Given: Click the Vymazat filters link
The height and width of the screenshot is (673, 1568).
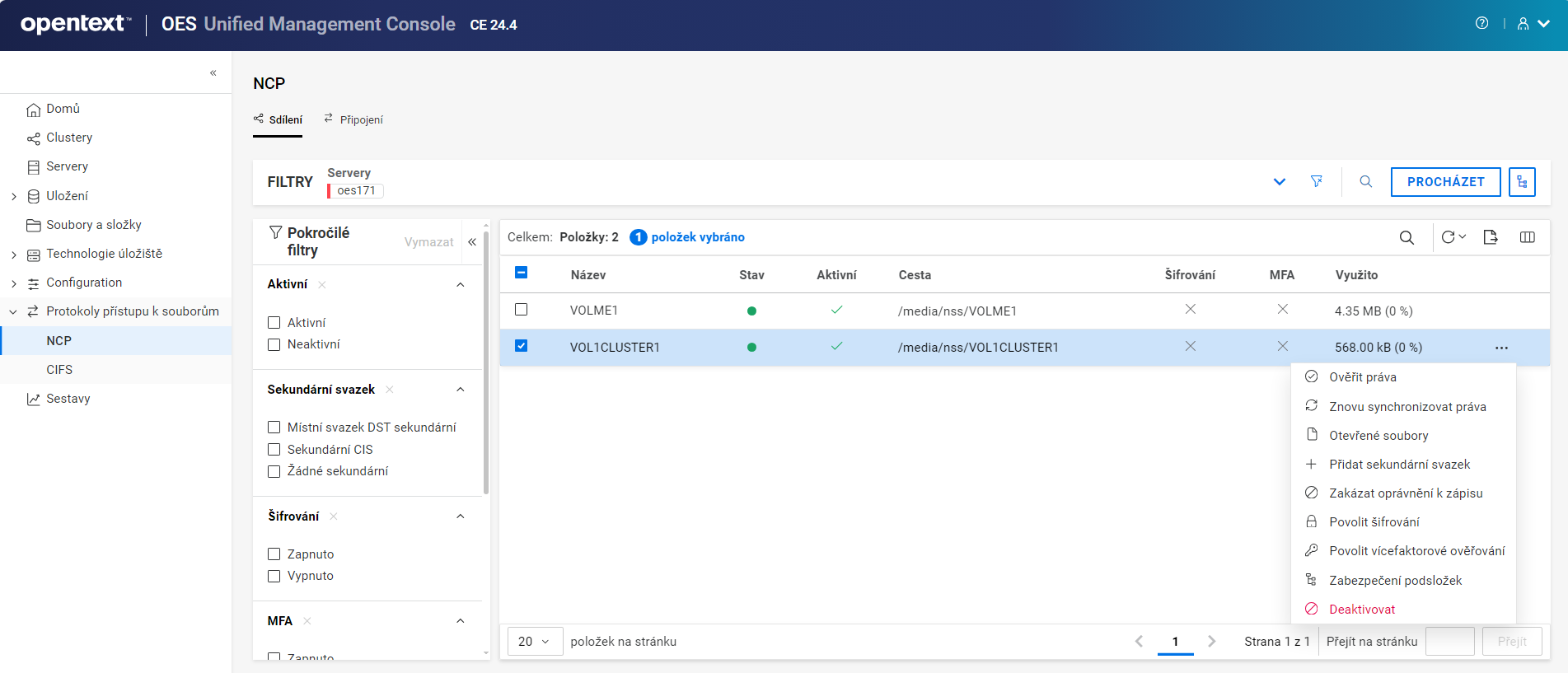Looking at the screenshot, I should click(x=428, y=242).
